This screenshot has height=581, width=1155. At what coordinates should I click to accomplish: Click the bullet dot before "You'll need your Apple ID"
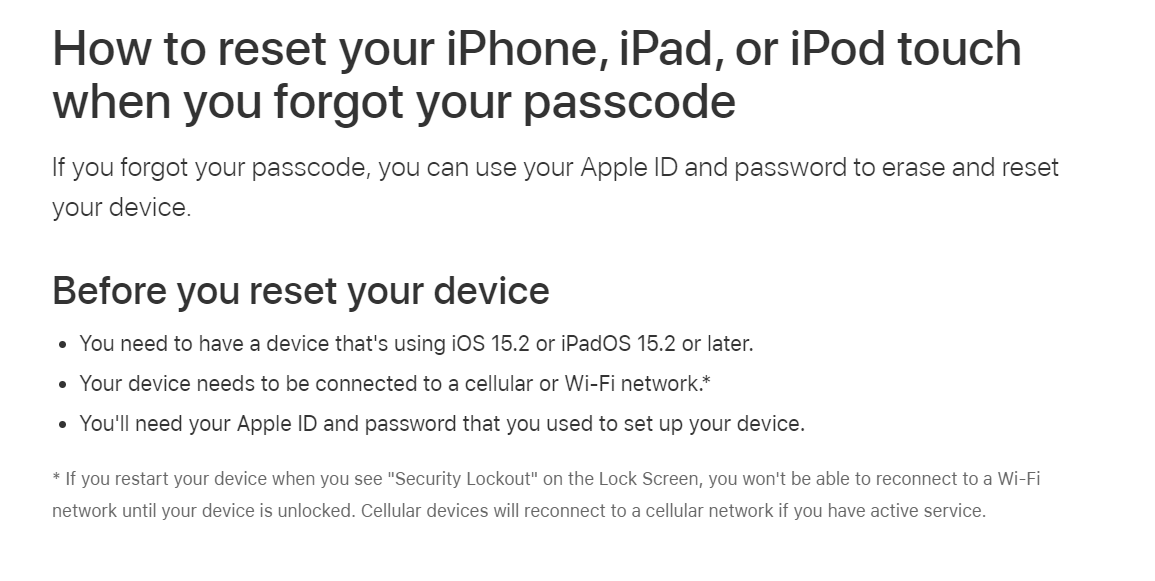tap(62, 425)
